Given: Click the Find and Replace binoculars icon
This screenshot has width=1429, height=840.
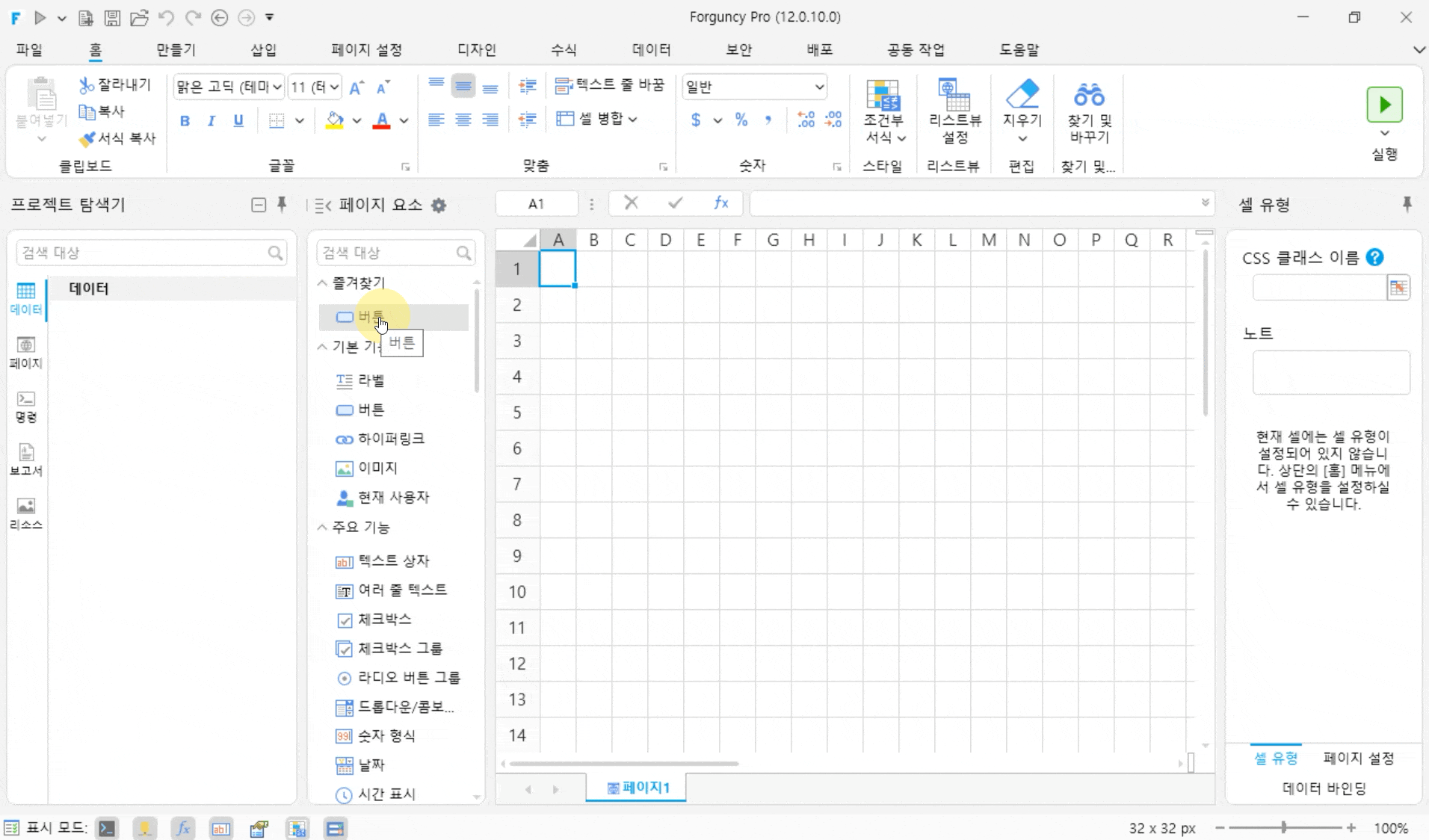Looking at the screenshot, I should [1089, 95].
